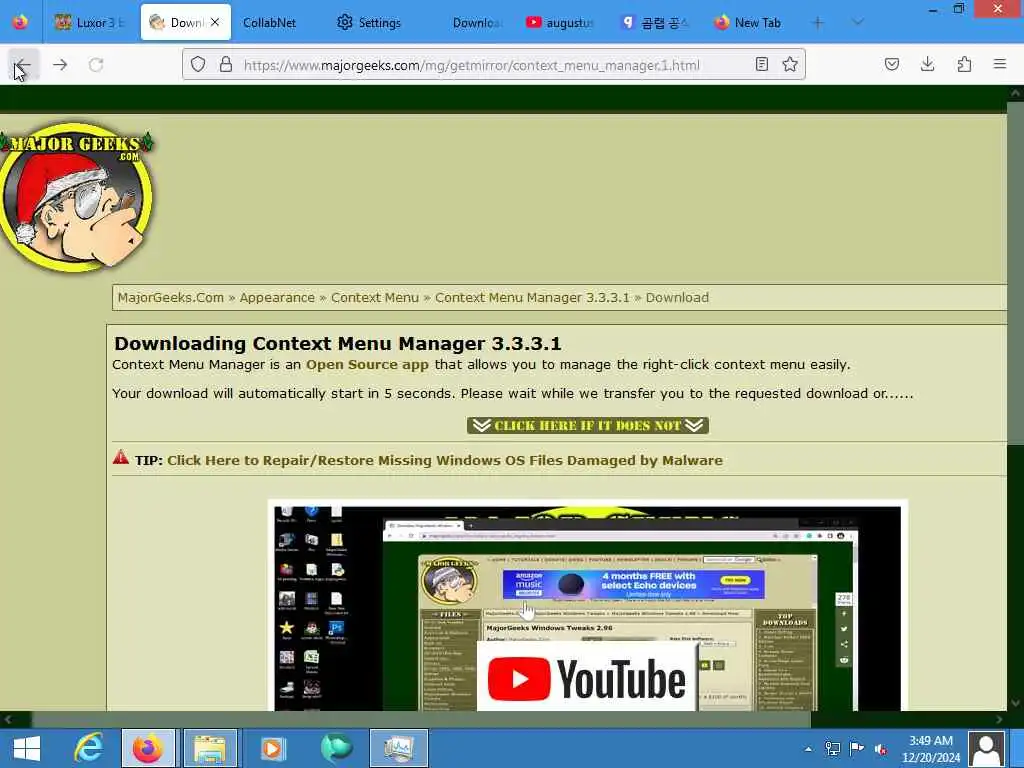Open the Open Source app link
Image resolution: width=1024 pixels, height=768 pixels.
click(367, 364)
